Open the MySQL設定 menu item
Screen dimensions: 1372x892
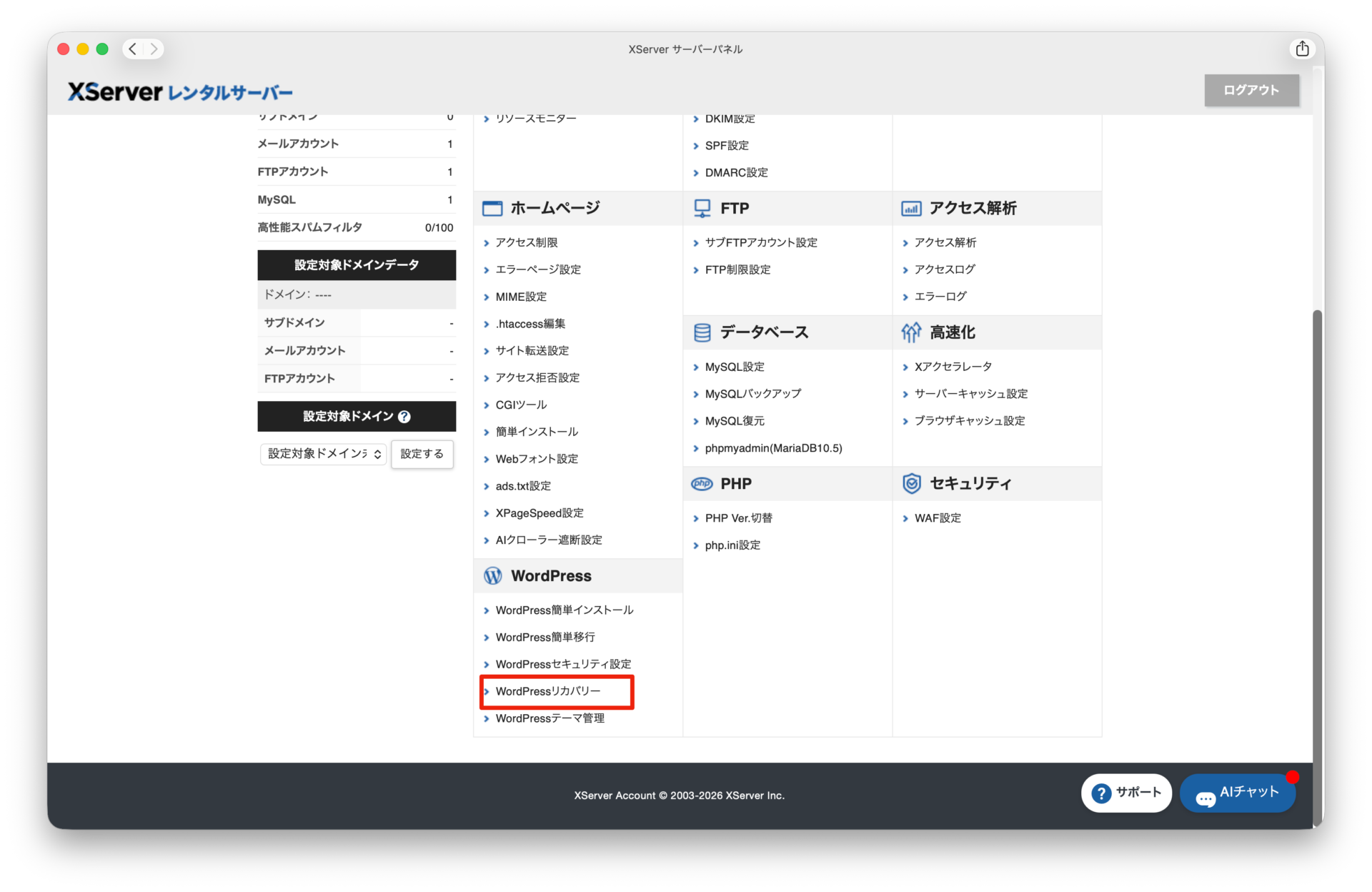tap(735, 367)
